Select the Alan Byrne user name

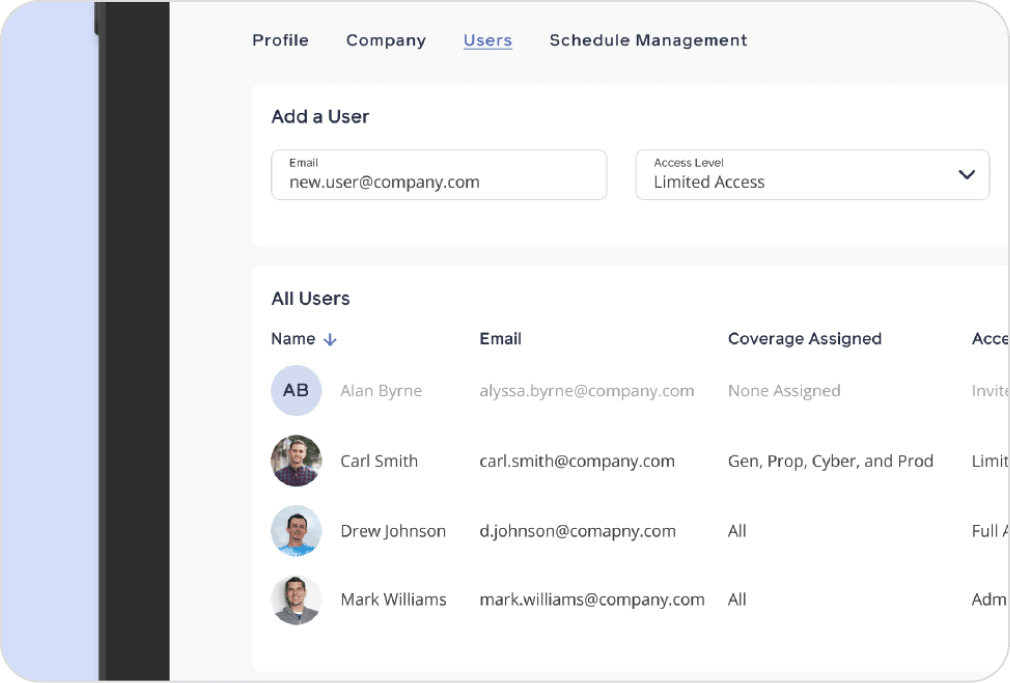[381, 391]
